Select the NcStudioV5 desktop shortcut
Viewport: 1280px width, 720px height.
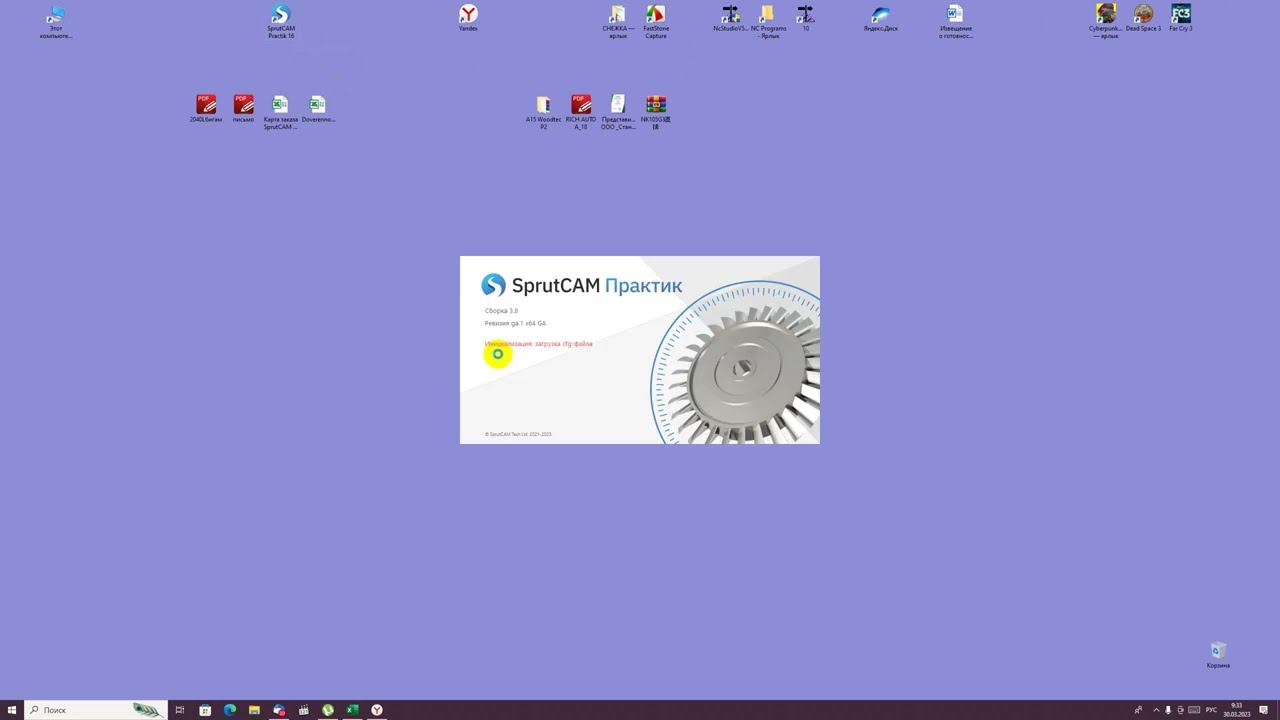pos(731,18)
